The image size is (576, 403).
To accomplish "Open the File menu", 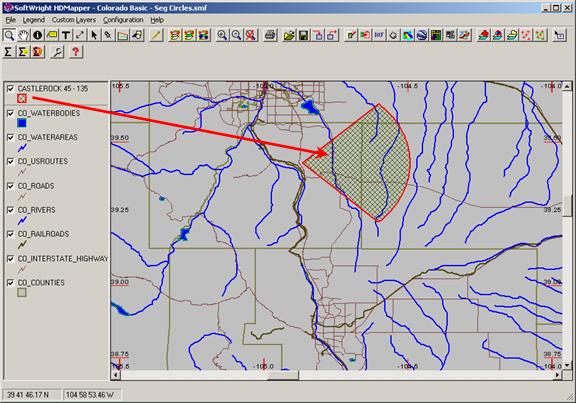I will click(11, 20).
